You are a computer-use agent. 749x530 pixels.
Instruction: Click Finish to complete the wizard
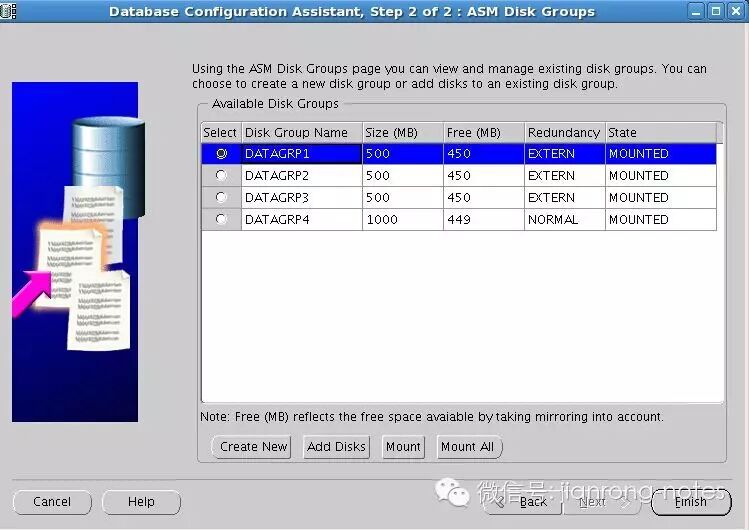point(691,502)
